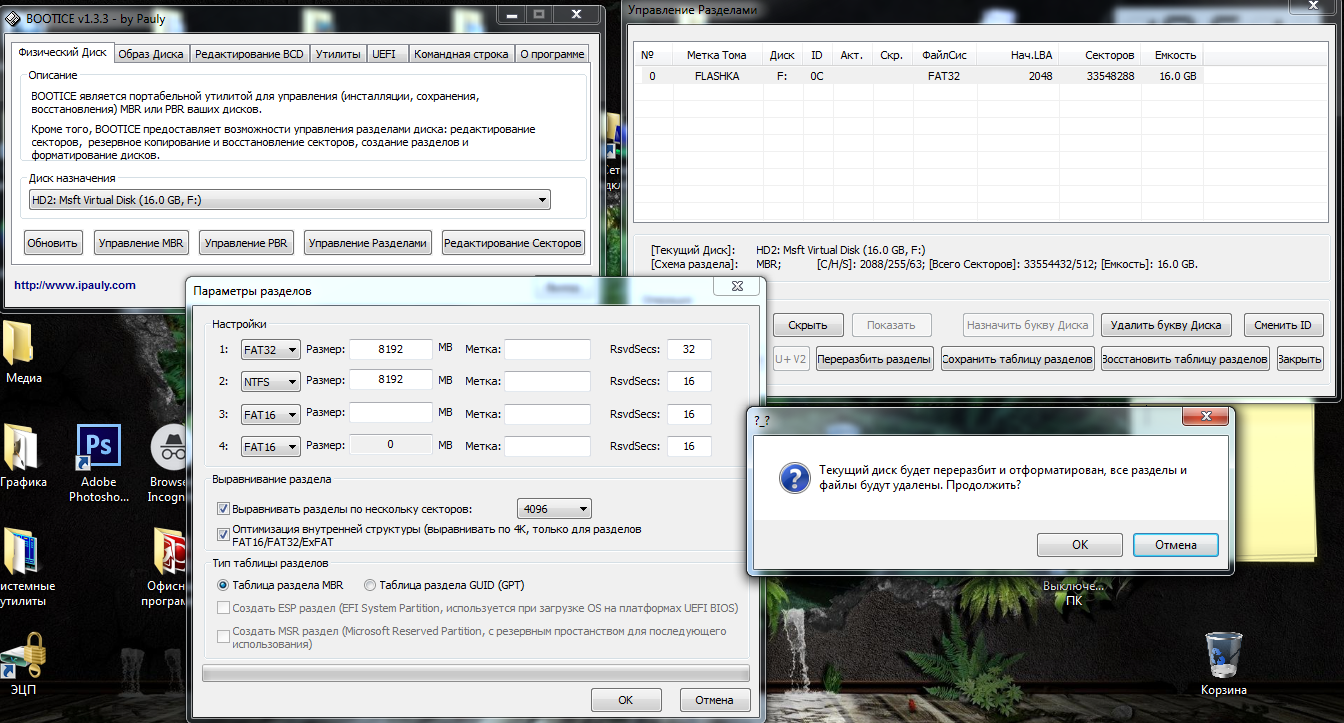The height and width of the screenshot is (723, 1344).
Task: Open the Adobe Photoshop desktop shortcut
Action: (x=99, y=448)
